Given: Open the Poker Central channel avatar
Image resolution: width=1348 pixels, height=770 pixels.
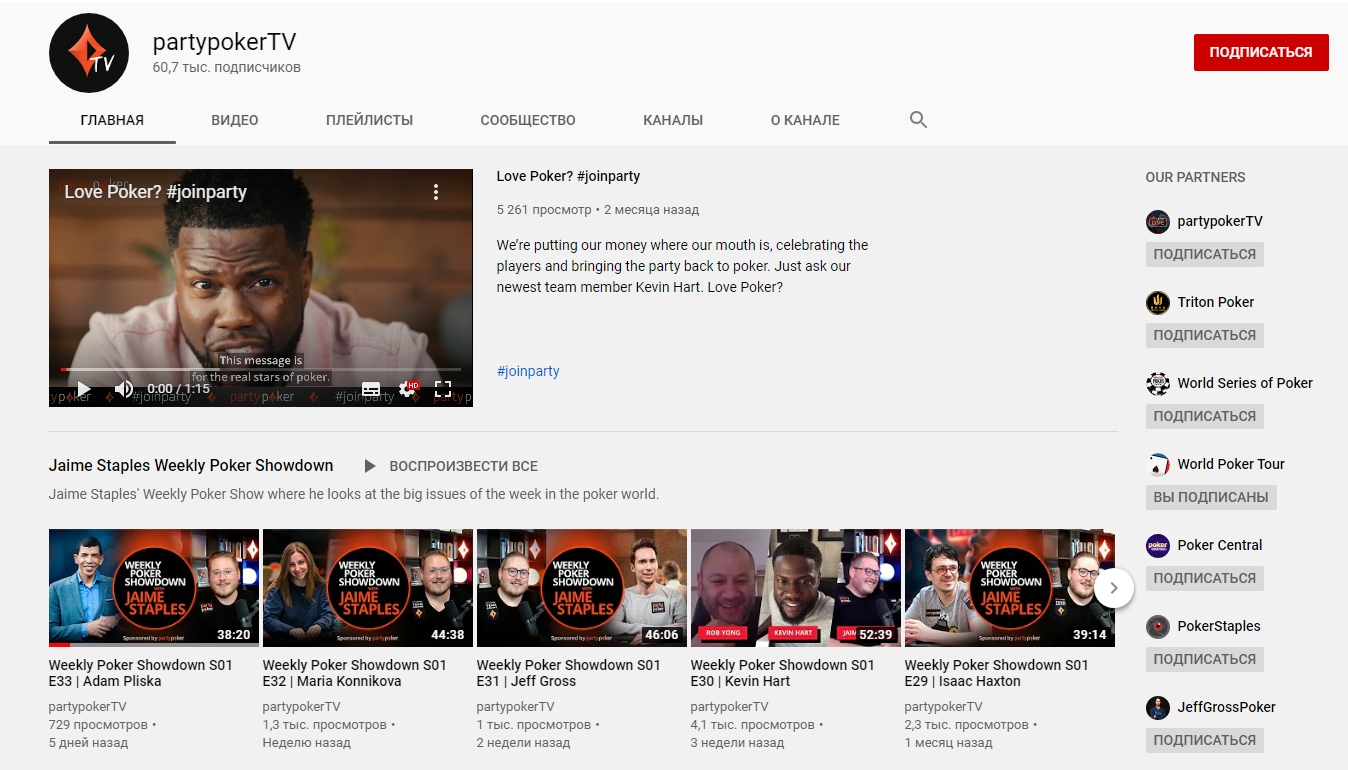Looking at the screenshot, I should pos(1157,545).
